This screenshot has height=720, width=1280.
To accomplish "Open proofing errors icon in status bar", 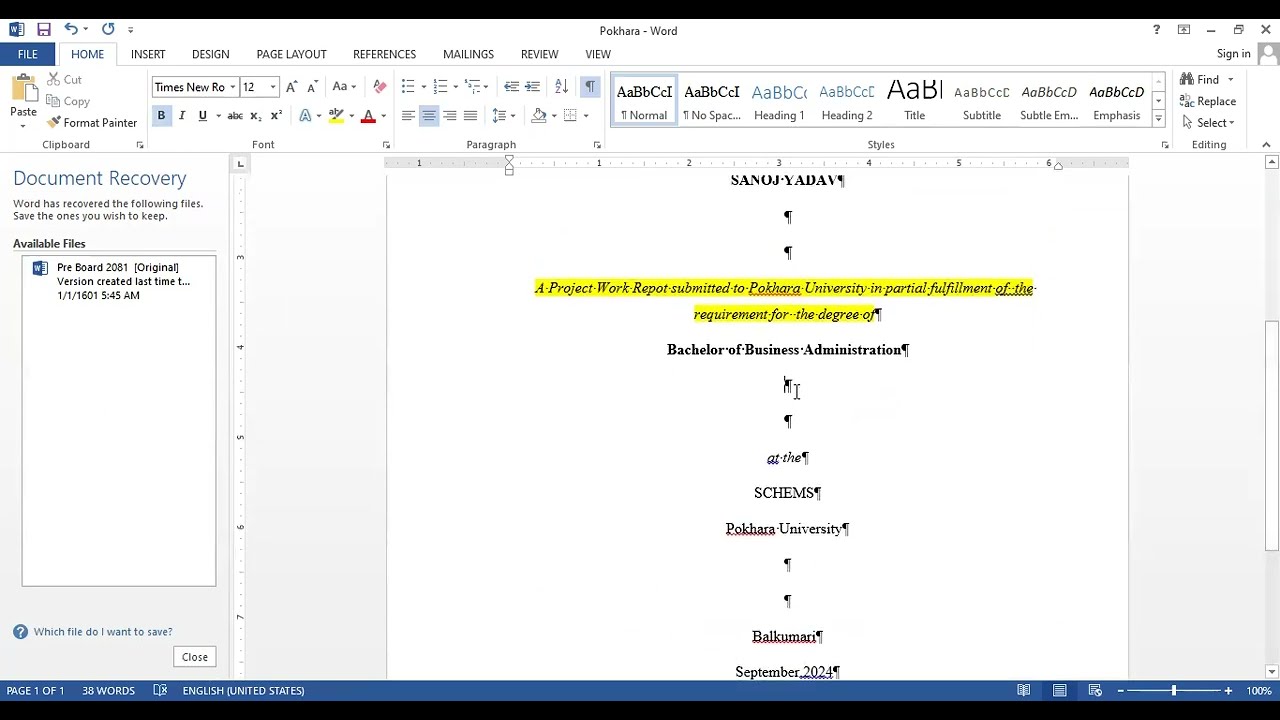I will pyautogui.click(x=160, y=691).
